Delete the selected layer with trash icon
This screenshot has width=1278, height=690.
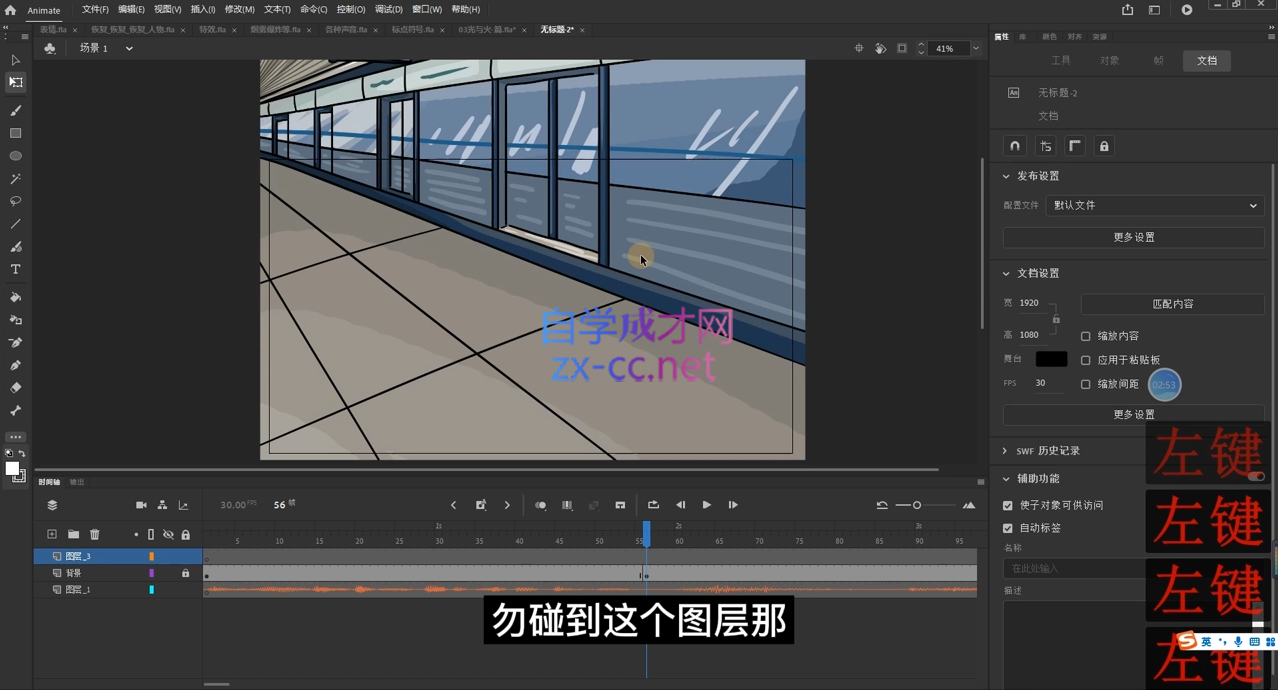click(x=95, y=535)
